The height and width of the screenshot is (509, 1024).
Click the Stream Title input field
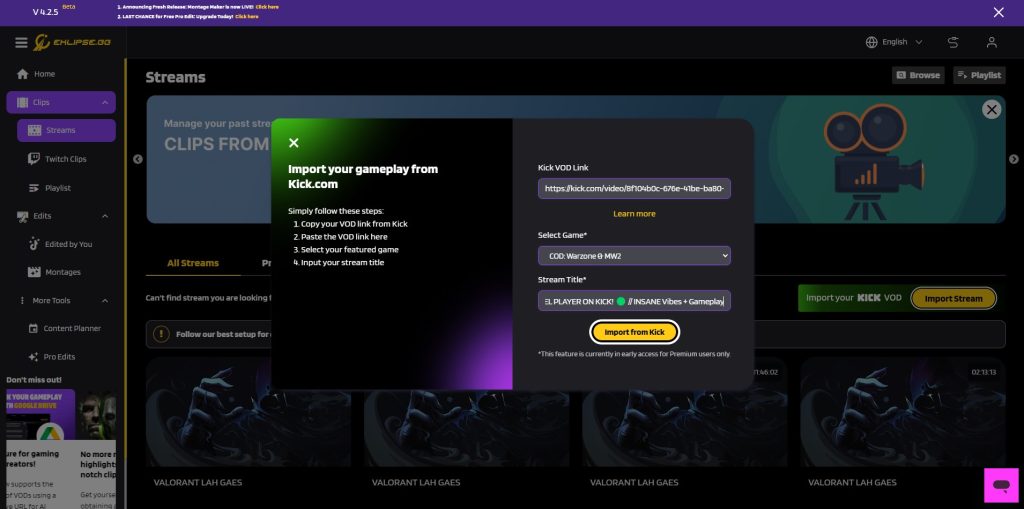(634, 301)
